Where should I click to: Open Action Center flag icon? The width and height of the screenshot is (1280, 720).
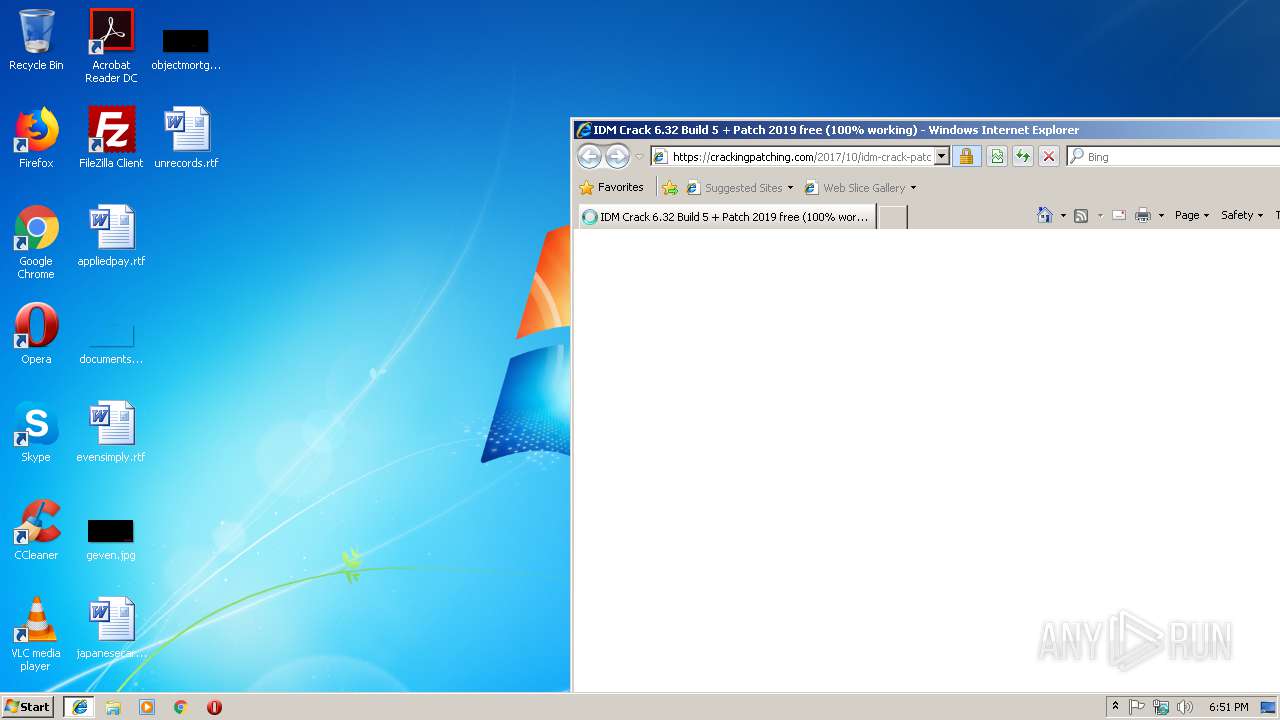tap(1137, 707)
